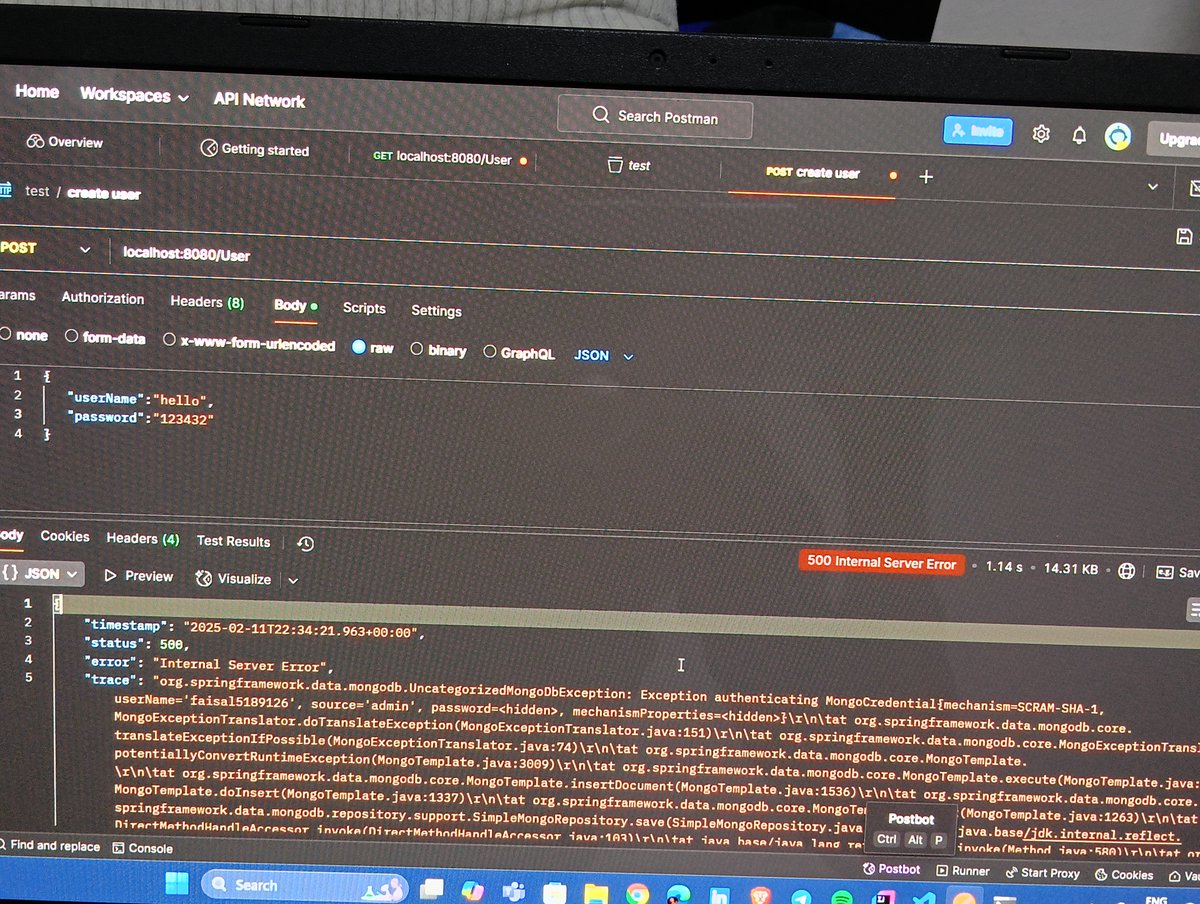
Task: Click the Windows taskbar Search box
Action: pyautogui.click(x=304, y=885)
